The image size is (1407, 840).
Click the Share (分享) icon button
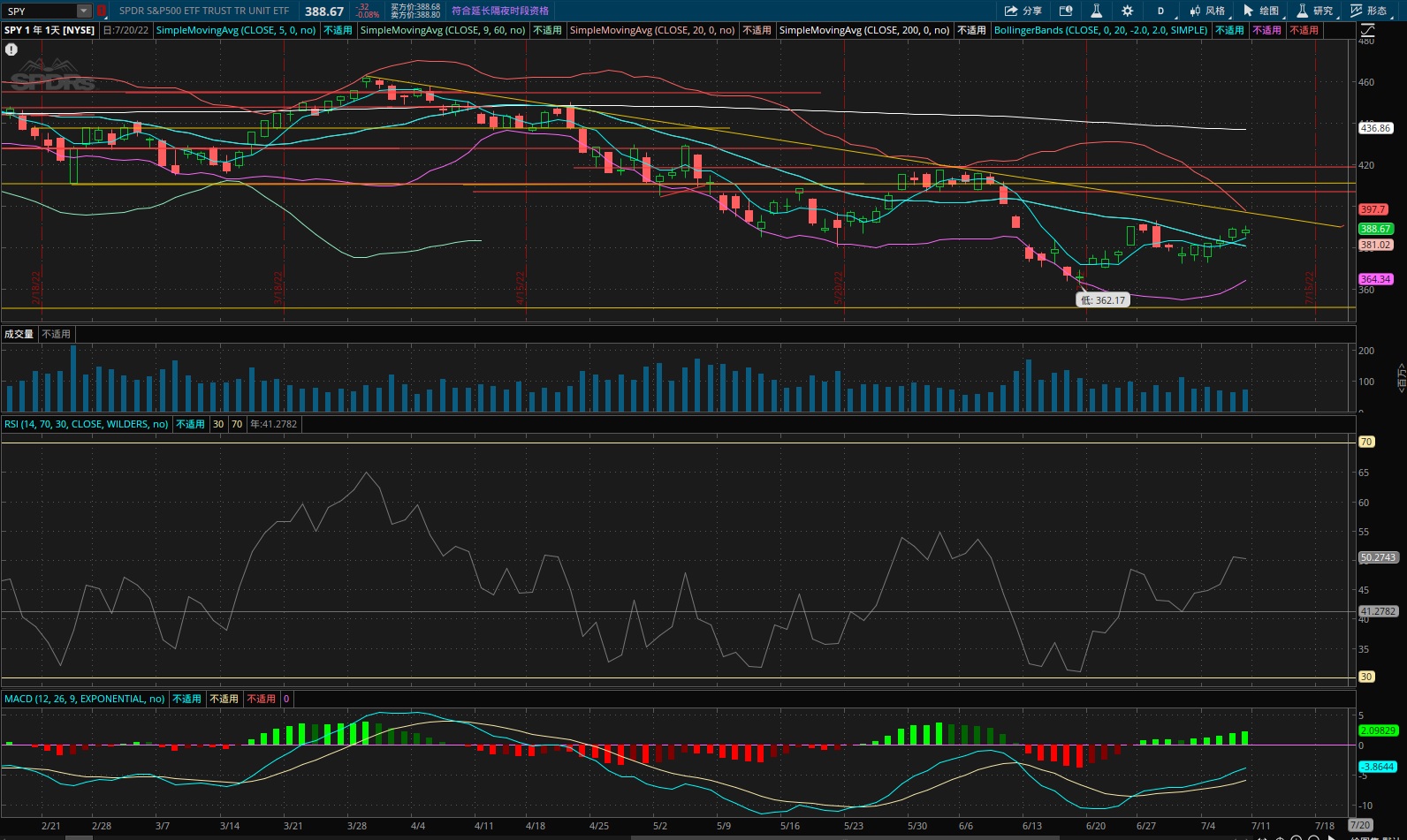[1023, 11]
